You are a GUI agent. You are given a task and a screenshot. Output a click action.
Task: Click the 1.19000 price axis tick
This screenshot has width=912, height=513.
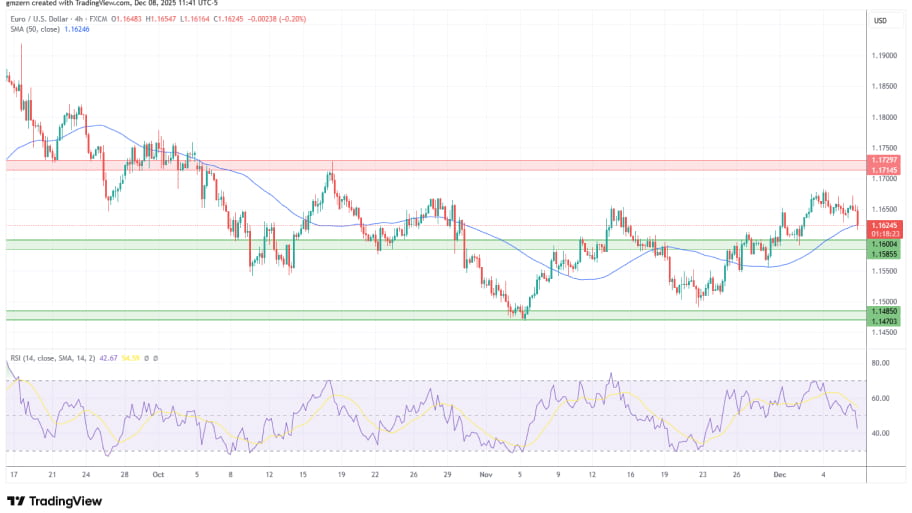(884, 56)
